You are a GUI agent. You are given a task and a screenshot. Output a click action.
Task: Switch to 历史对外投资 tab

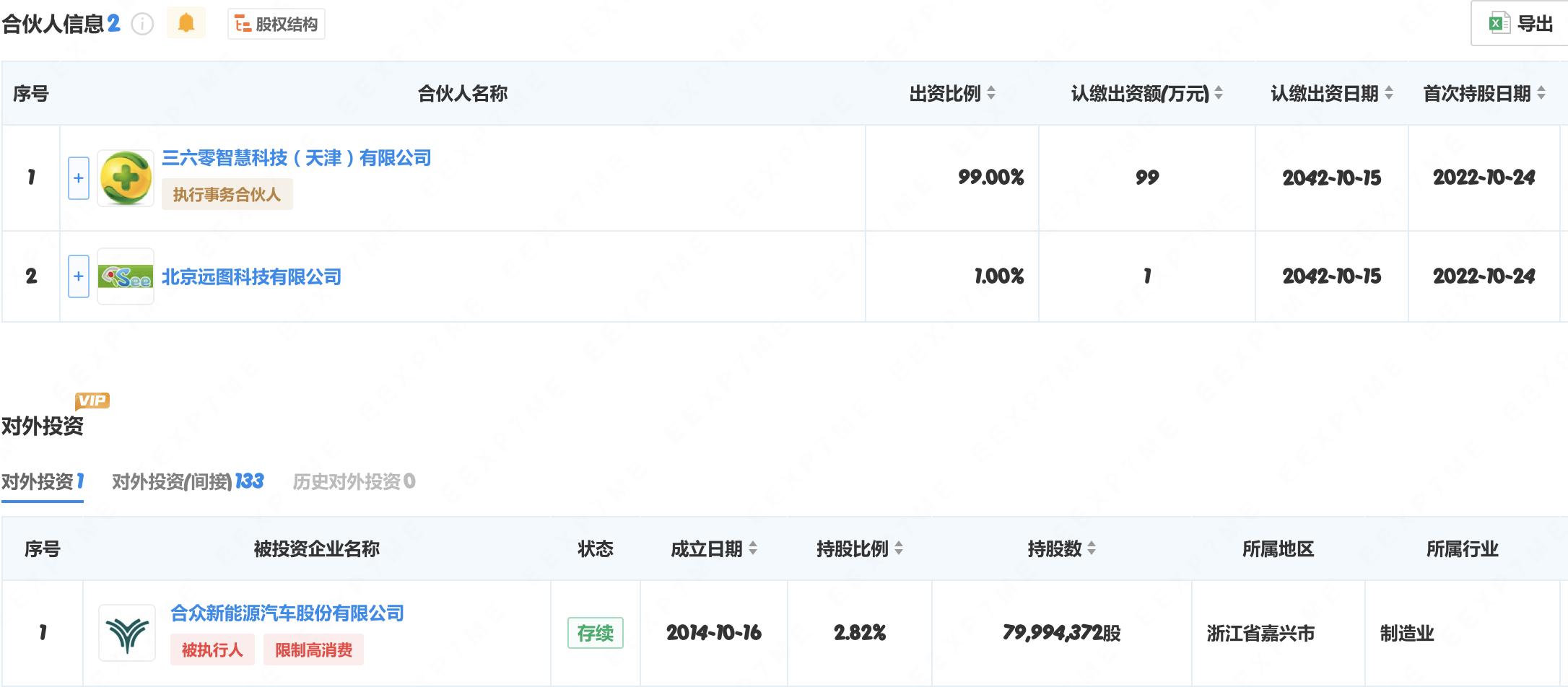point(354,481)
